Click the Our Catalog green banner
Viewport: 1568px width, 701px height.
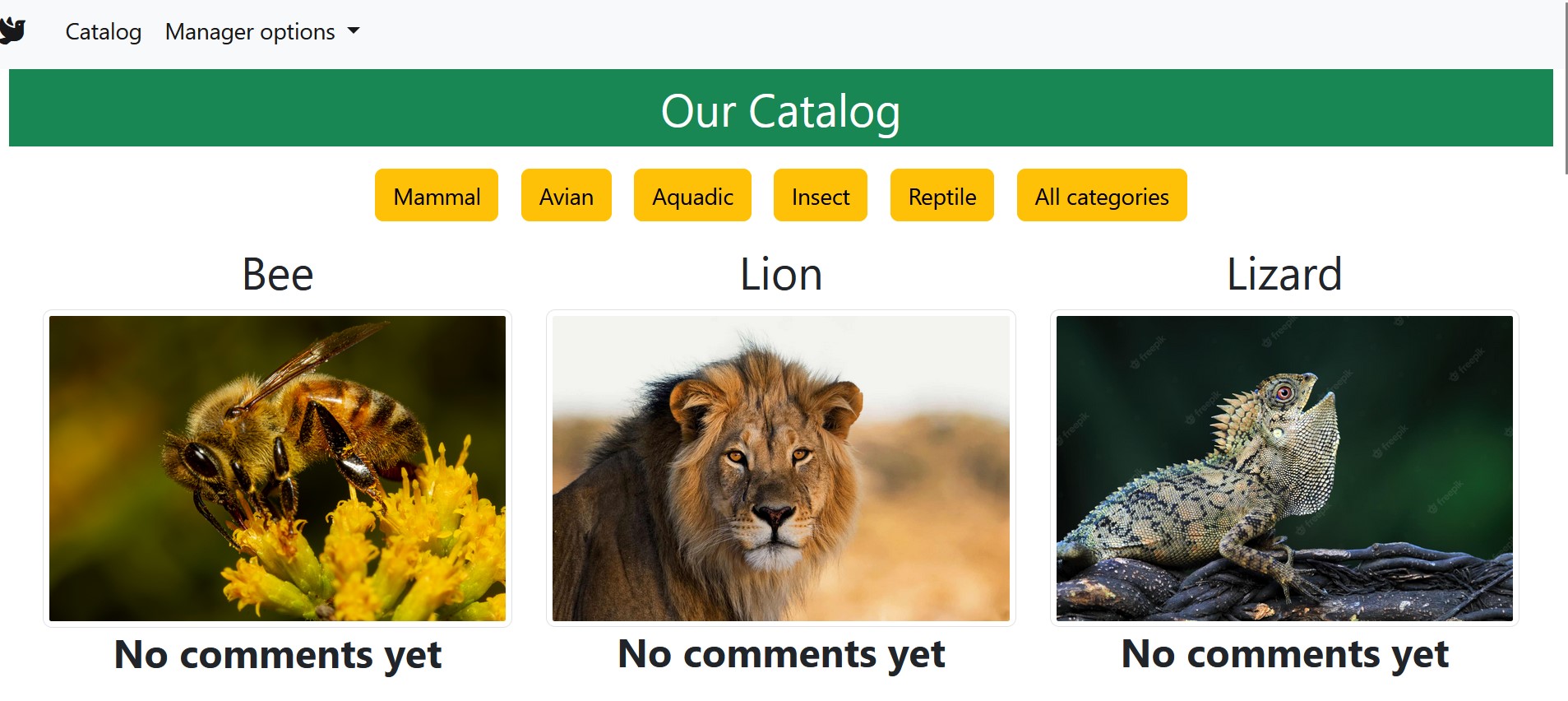tap(780, 109)
